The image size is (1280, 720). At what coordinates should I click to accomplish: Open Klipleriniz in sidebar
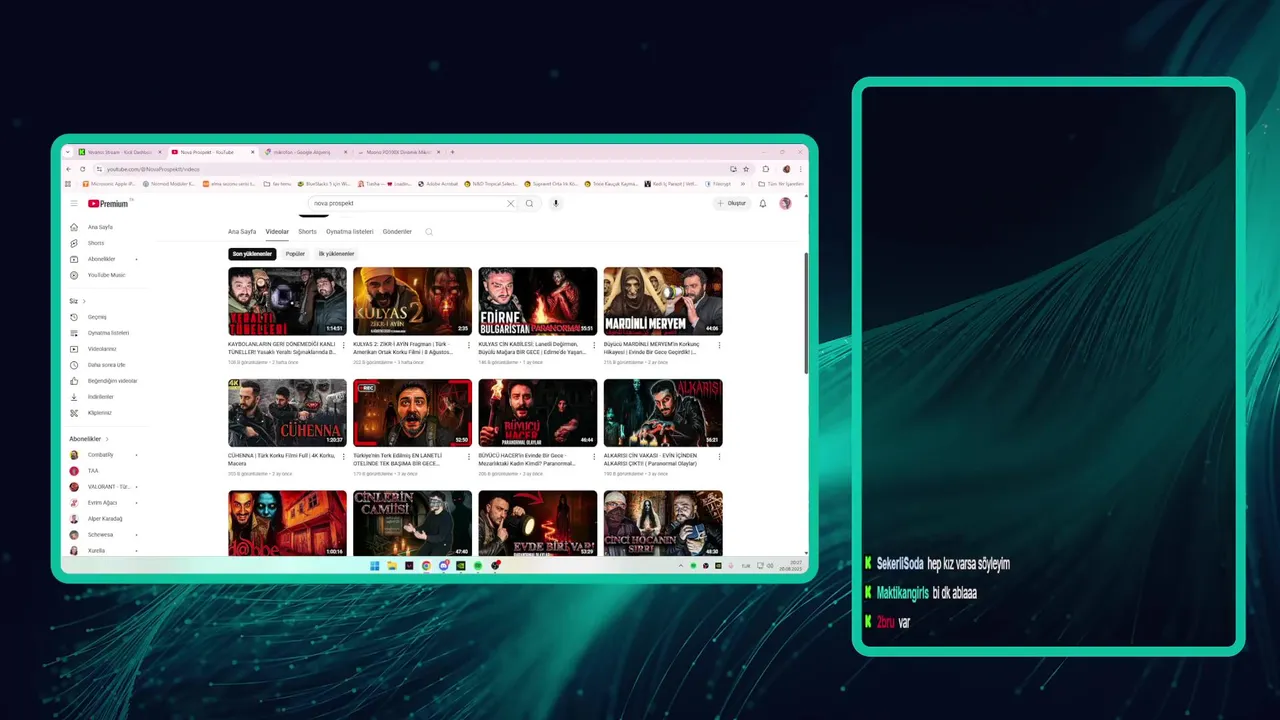[100, 413]
